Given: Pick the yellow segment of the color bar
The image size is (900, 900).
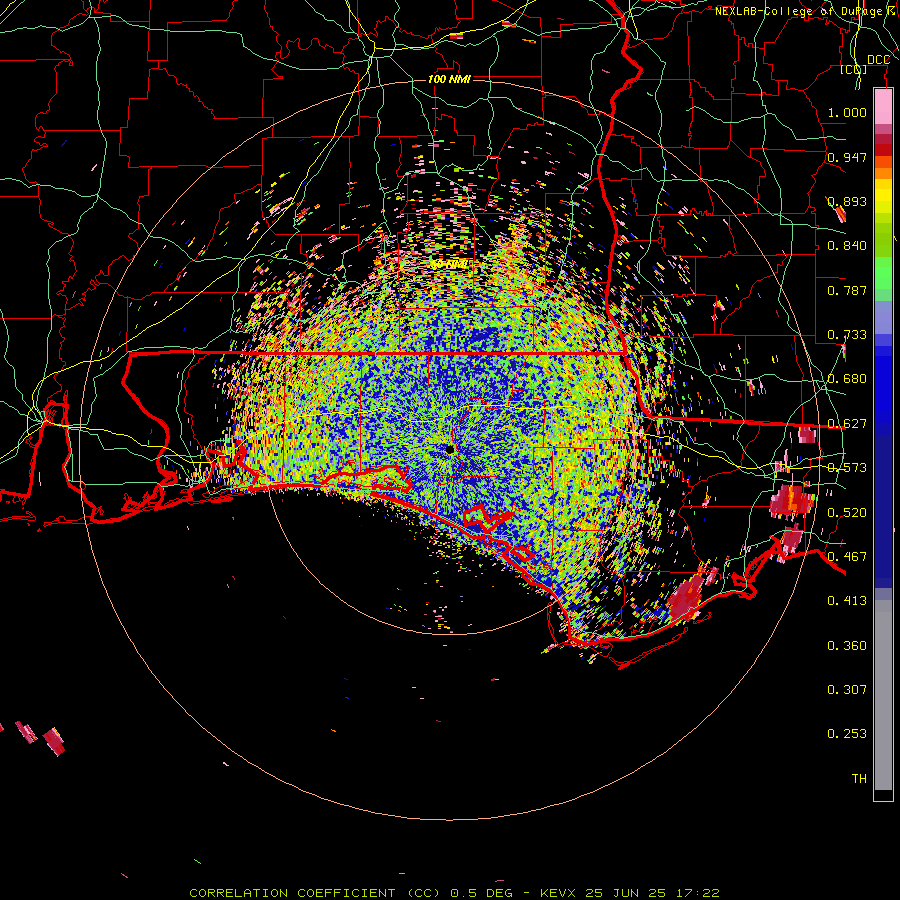Looking at the screenshot, I should [883, 196].
